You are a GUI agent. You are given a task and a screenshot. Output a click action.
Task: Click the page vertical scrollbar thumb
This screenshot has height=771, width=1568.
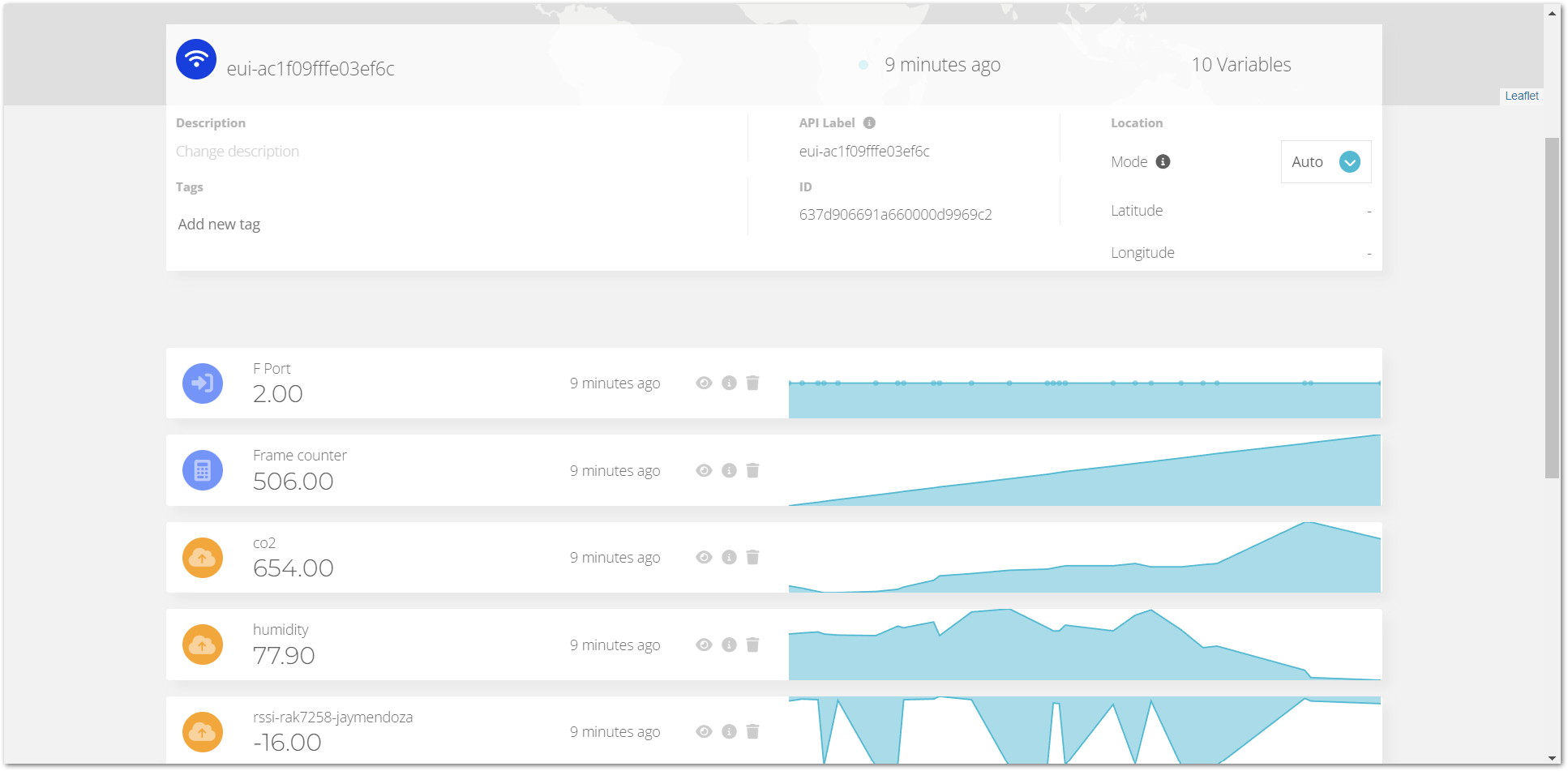coord(1552,308)
